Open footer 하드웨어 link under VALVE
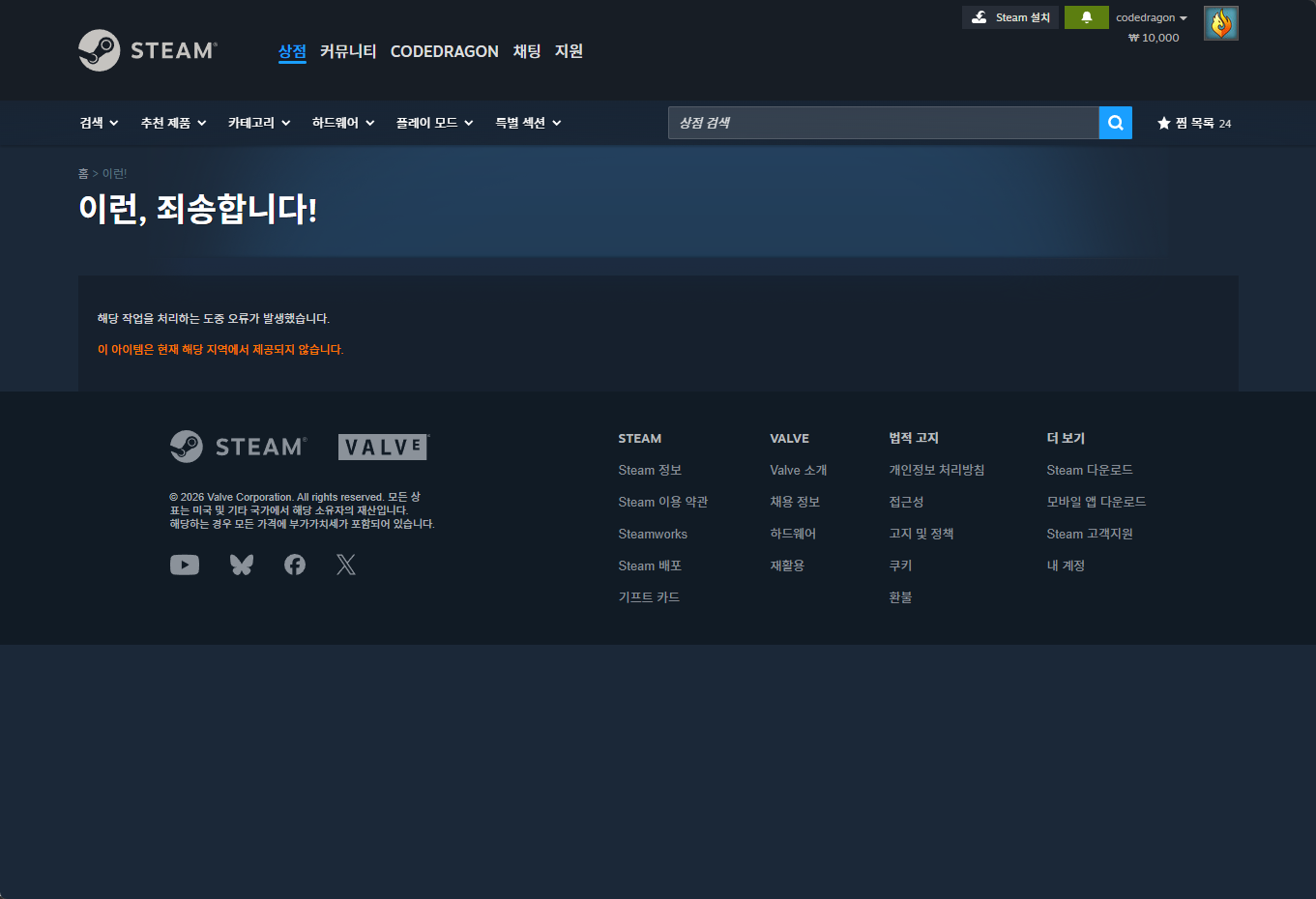Viewport: 1316px width, 899px height. tap(793, 534)
